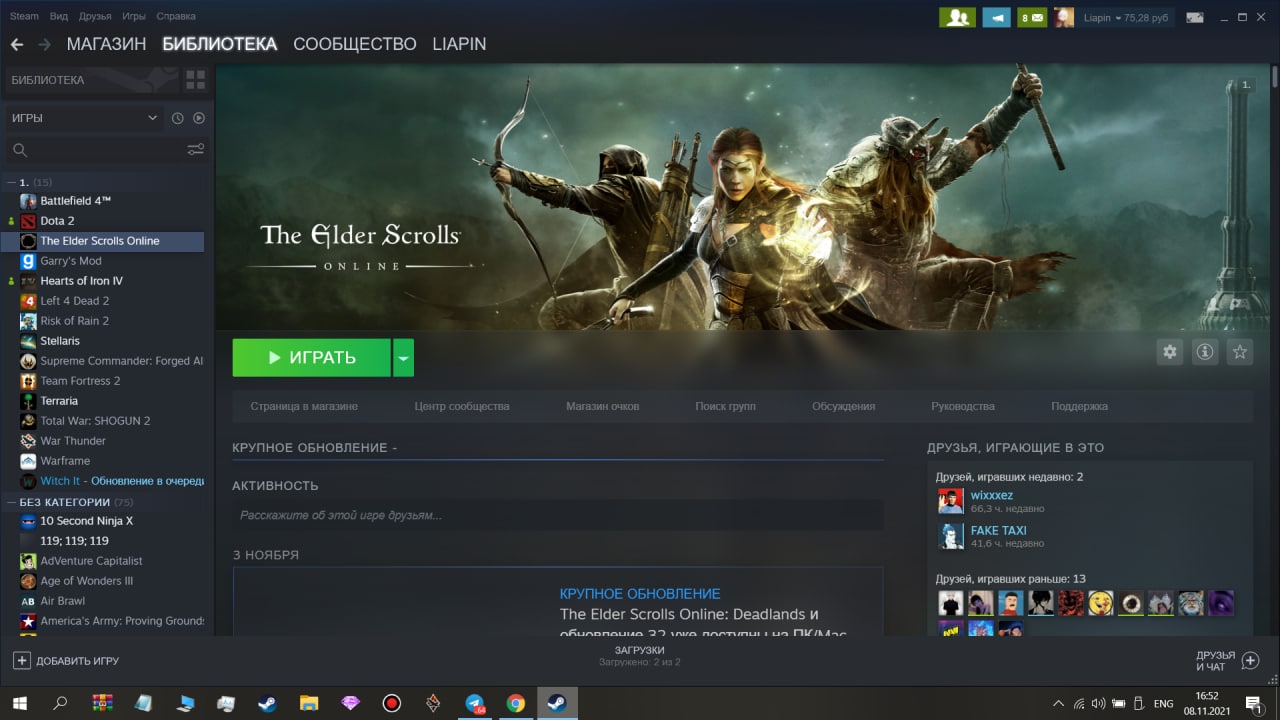Open Chrome from the taskbar

(x=515, y=703)
